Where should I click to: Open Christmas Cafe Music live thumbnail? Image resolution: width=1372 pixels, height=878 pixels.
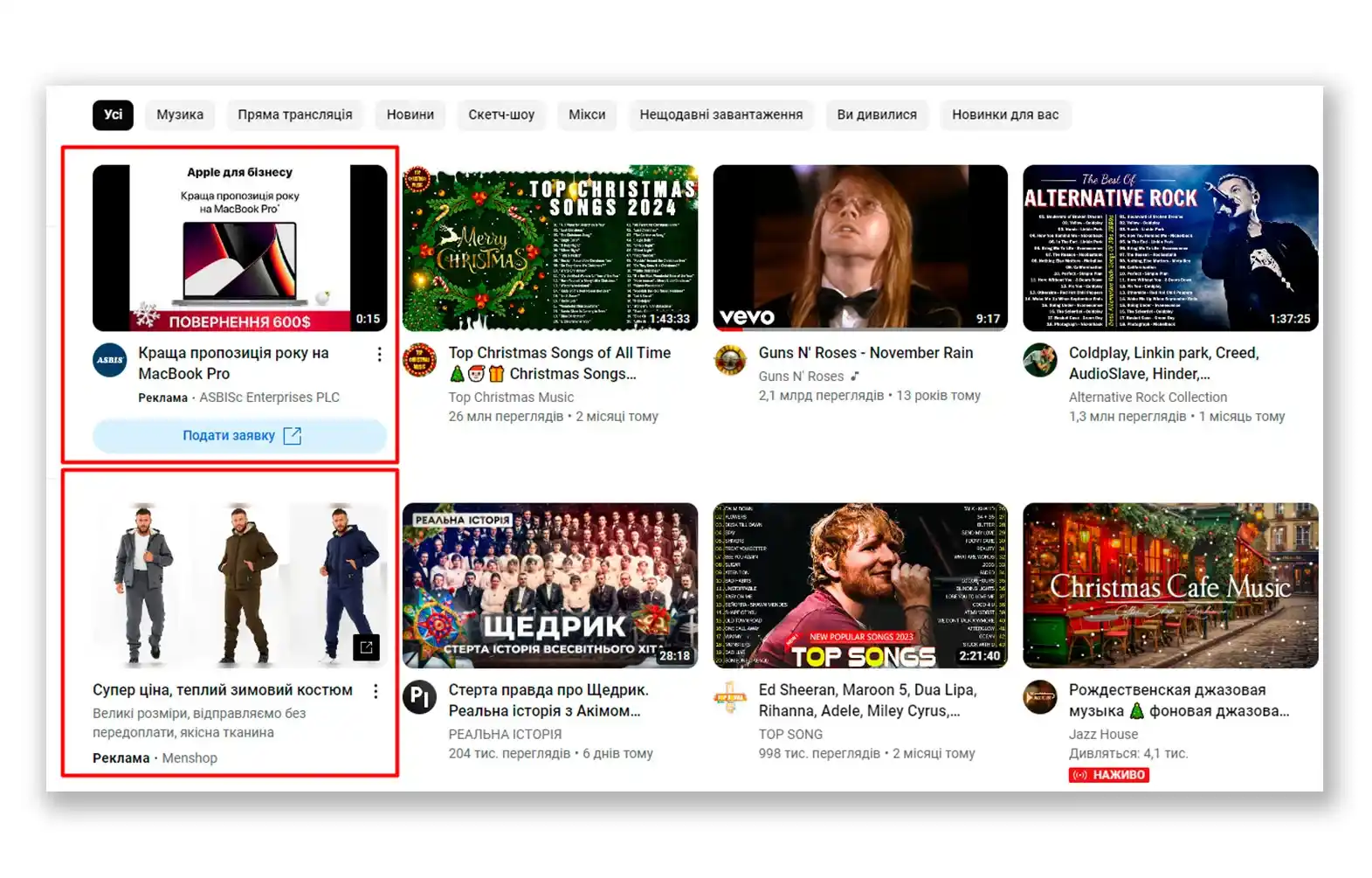[1170, 585]
